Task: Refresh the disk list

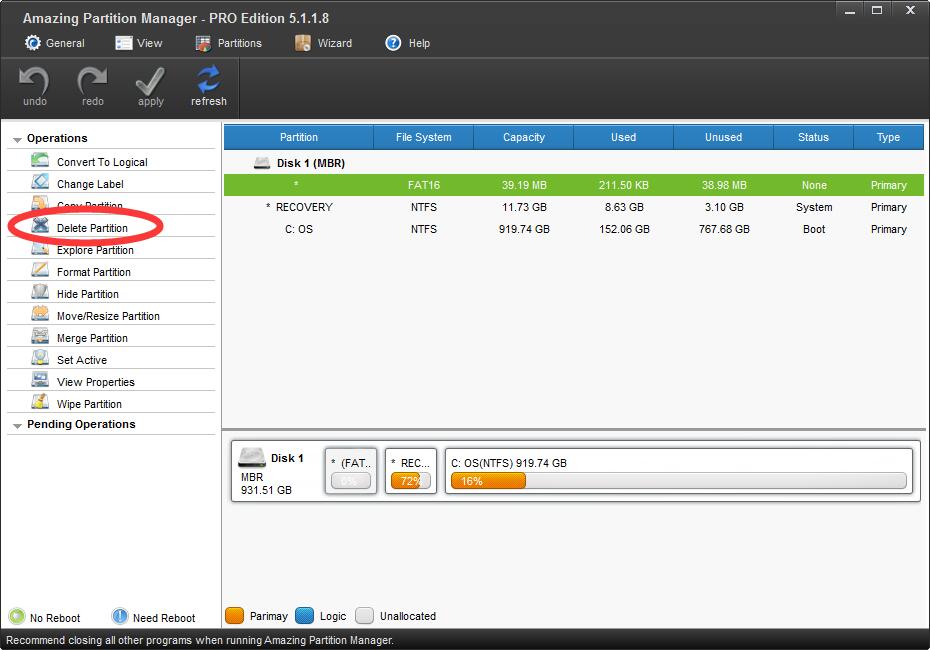Action: [x=209, y=79]
